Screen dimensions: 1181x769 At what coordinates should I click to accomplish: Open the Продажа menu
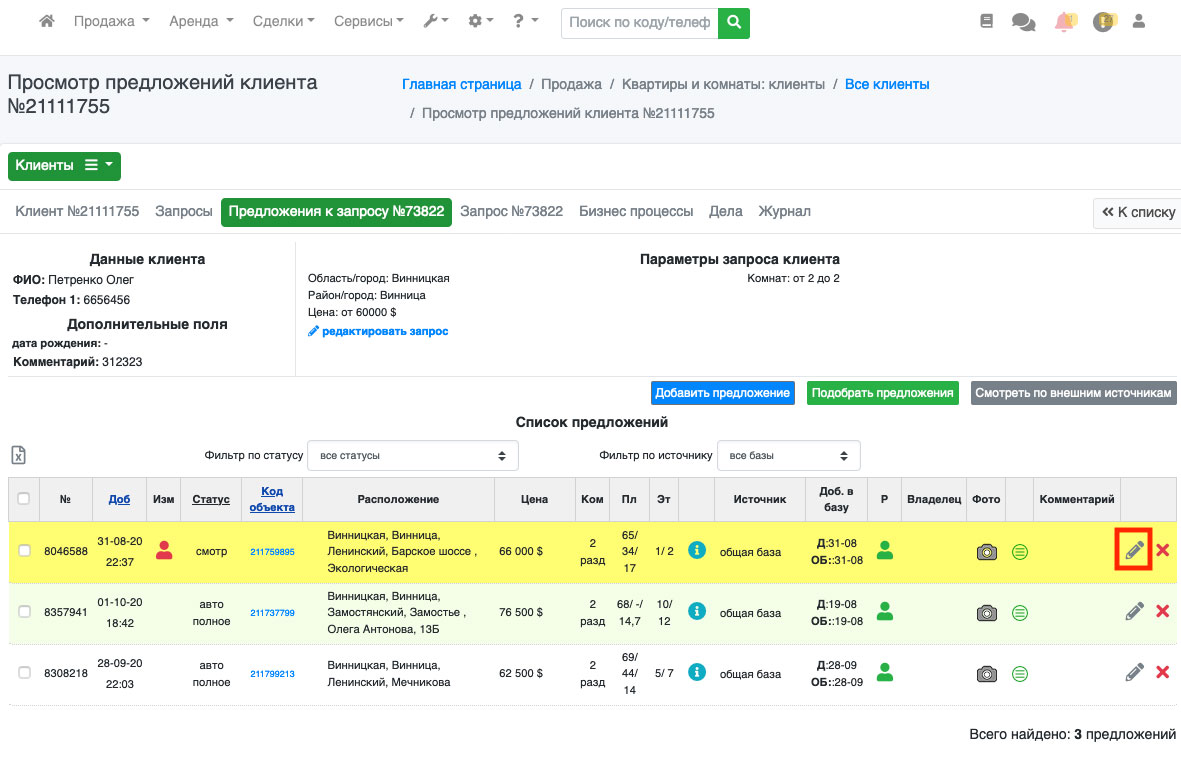[x=111, y=21]
